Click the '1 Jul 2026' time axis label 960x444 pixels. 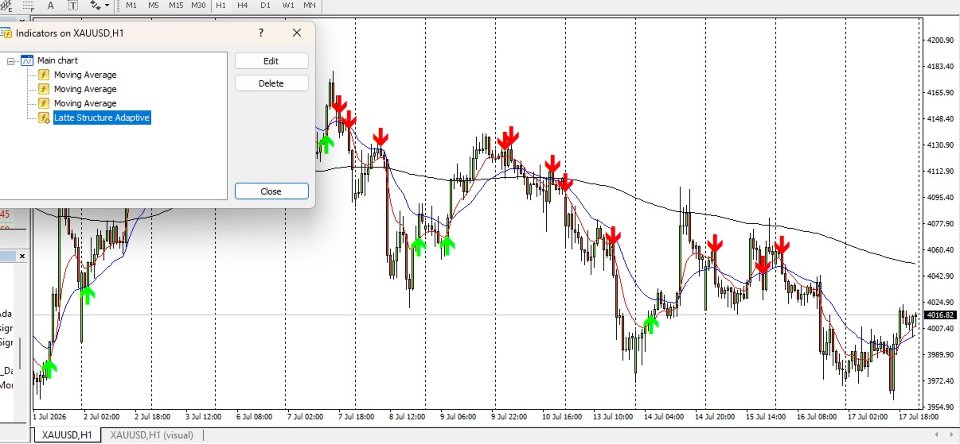50,416
